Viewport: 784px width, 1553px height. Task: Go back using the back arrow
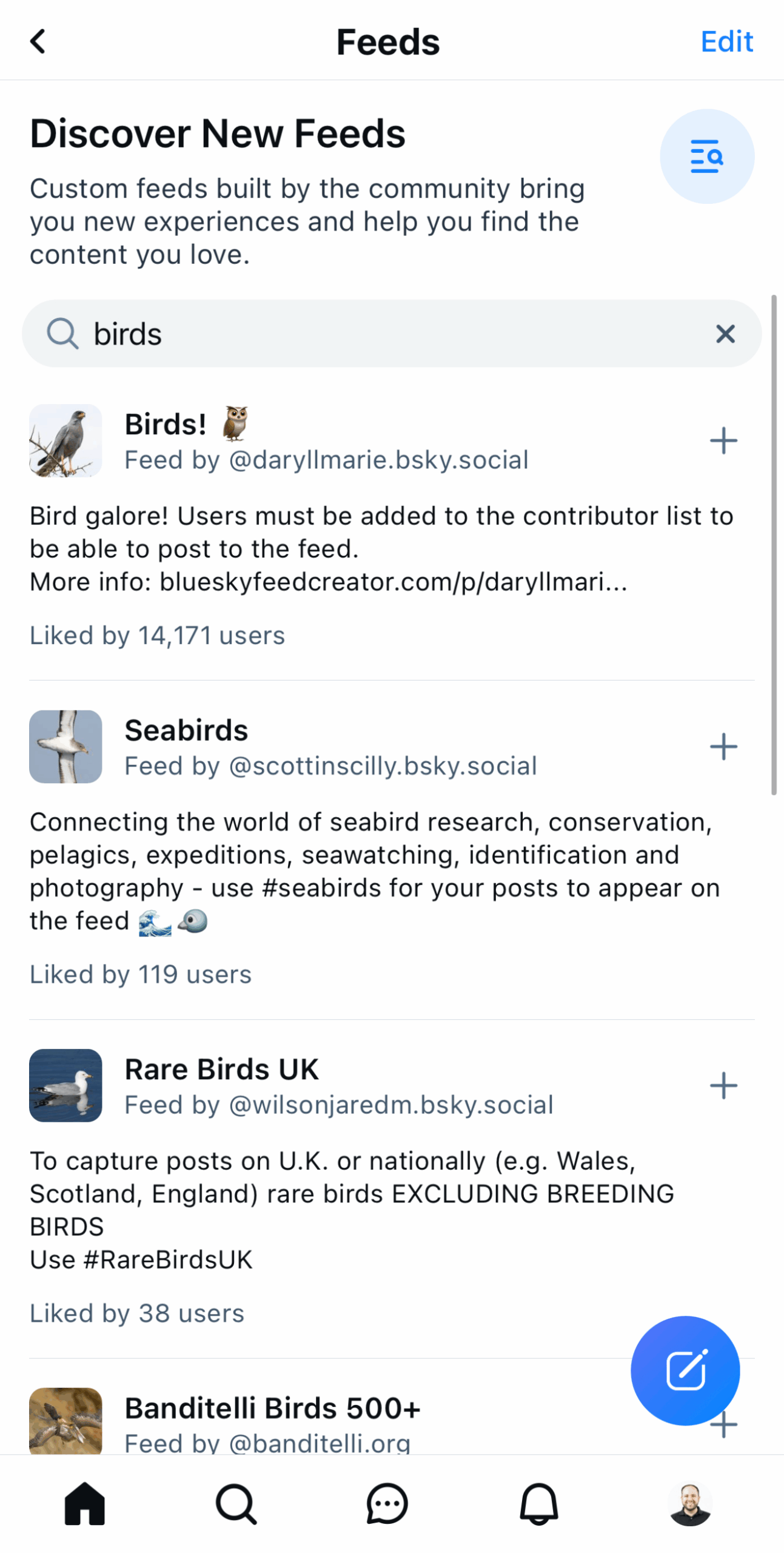click(38, 41)
